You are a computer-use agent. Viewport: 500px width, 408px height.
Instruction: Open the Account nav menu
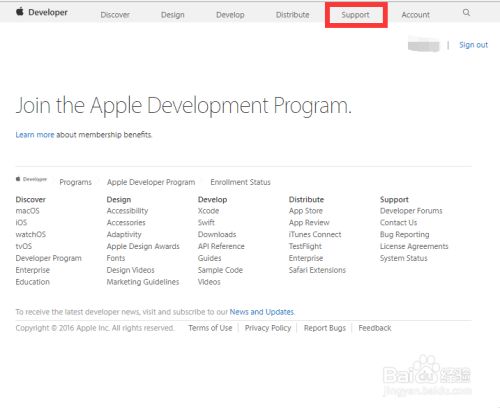click(x=416, y=15)
